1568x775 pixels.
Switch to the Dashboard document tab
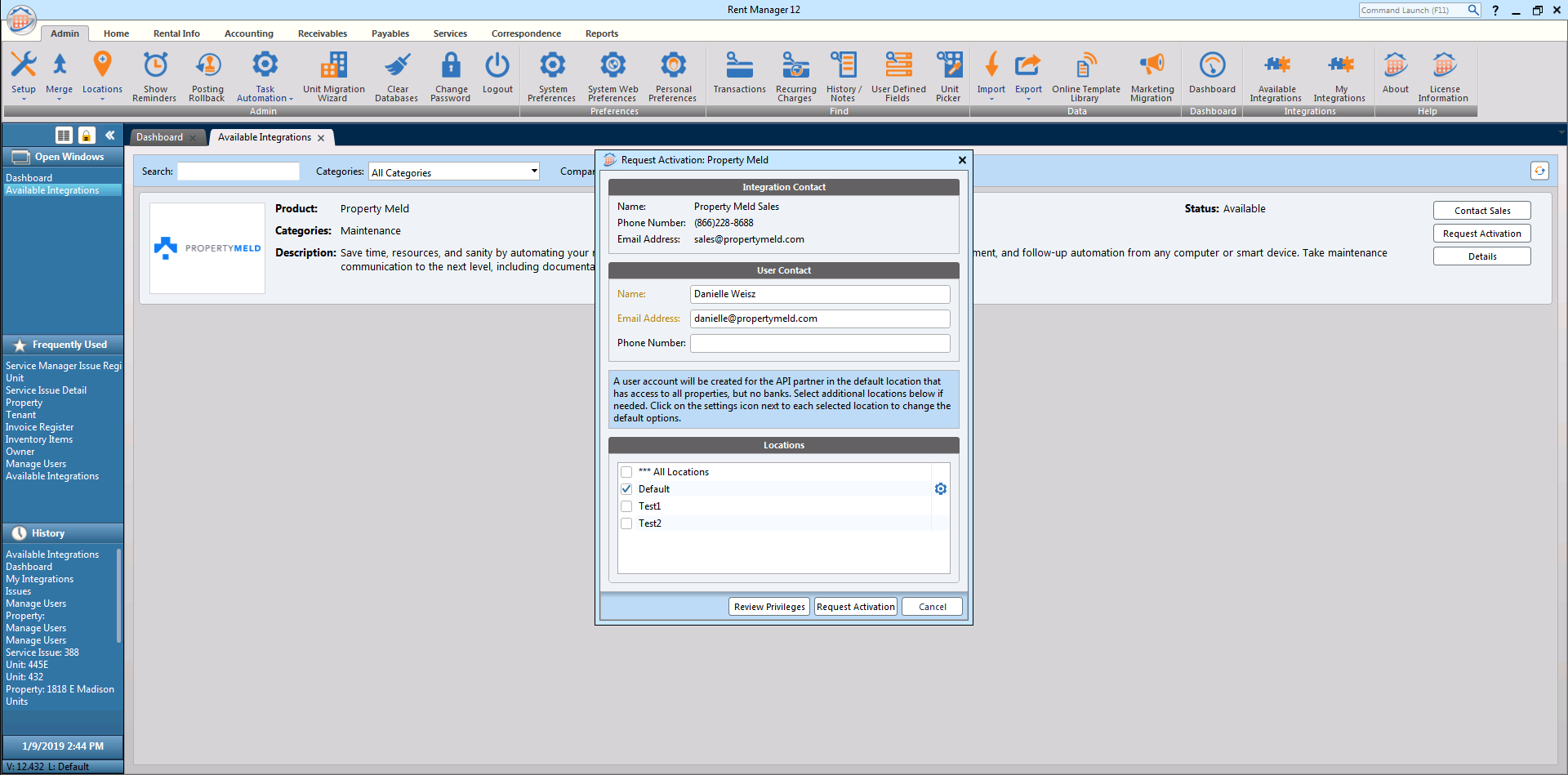pyautogui.click(x=160, y=137)
